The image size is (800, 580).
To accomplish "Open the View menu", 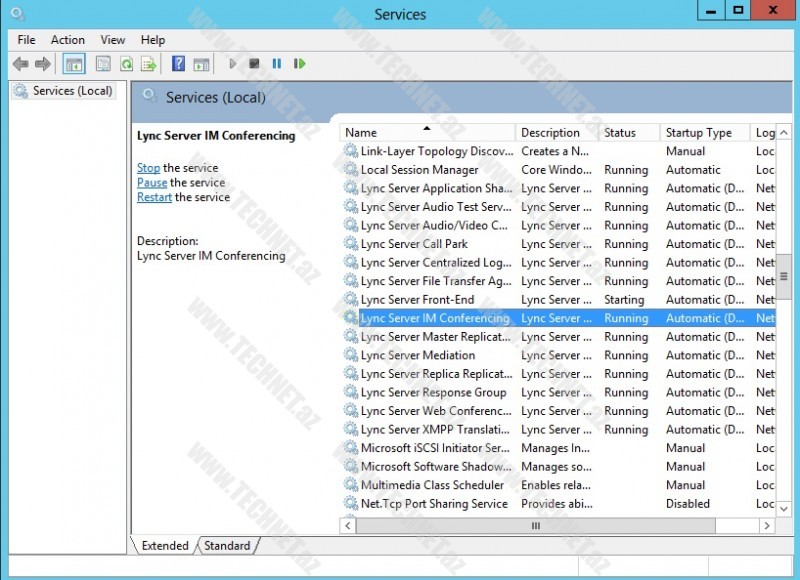I will [x=112, y=40].
